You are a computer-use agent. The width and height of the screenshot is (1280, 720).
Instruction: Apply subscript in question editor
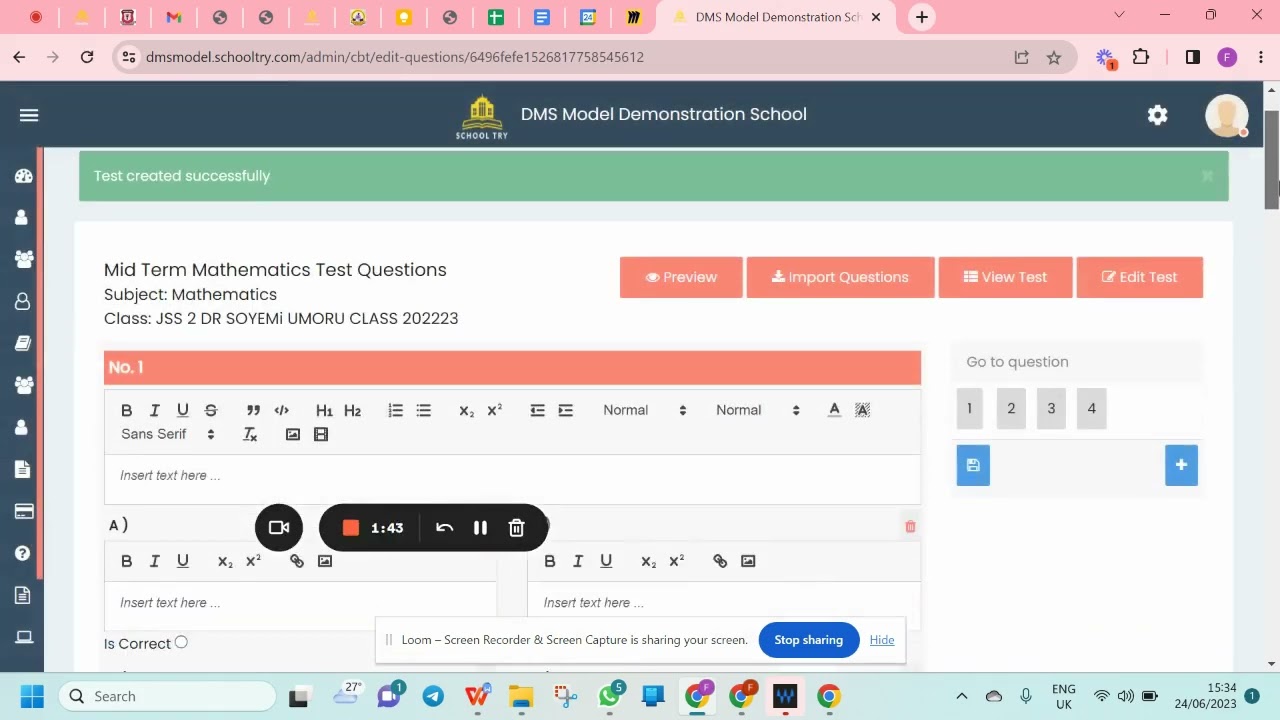(x=466, y=410)
